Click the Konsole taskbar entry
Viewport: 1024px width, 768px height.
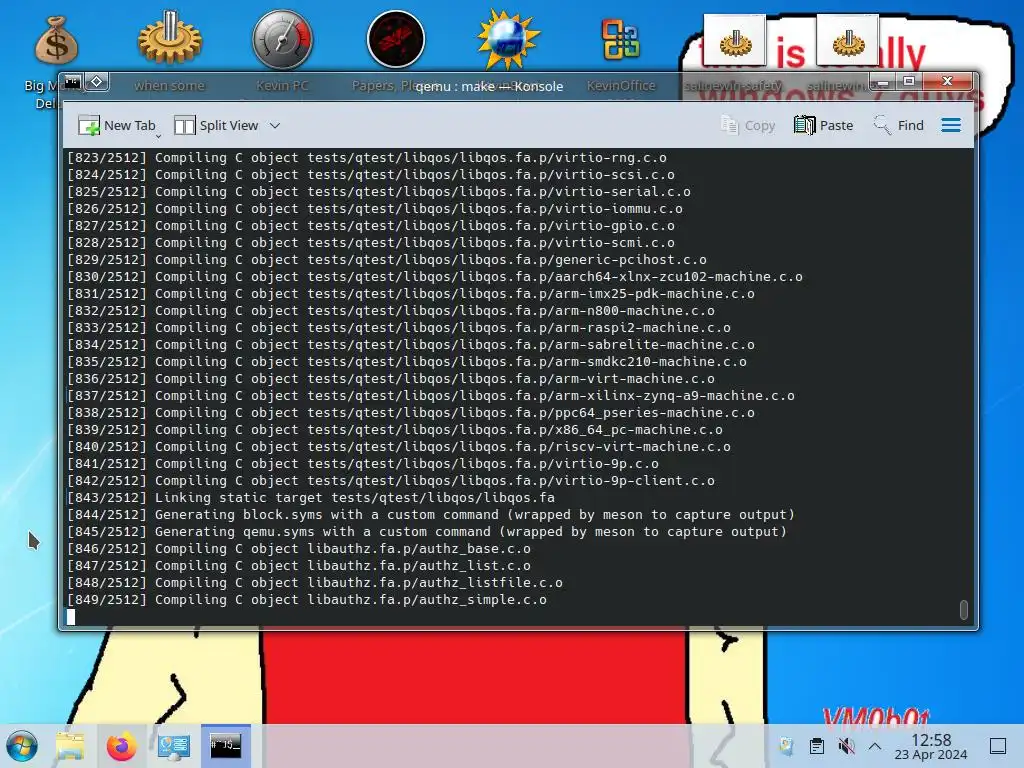[x=225, y=745]
